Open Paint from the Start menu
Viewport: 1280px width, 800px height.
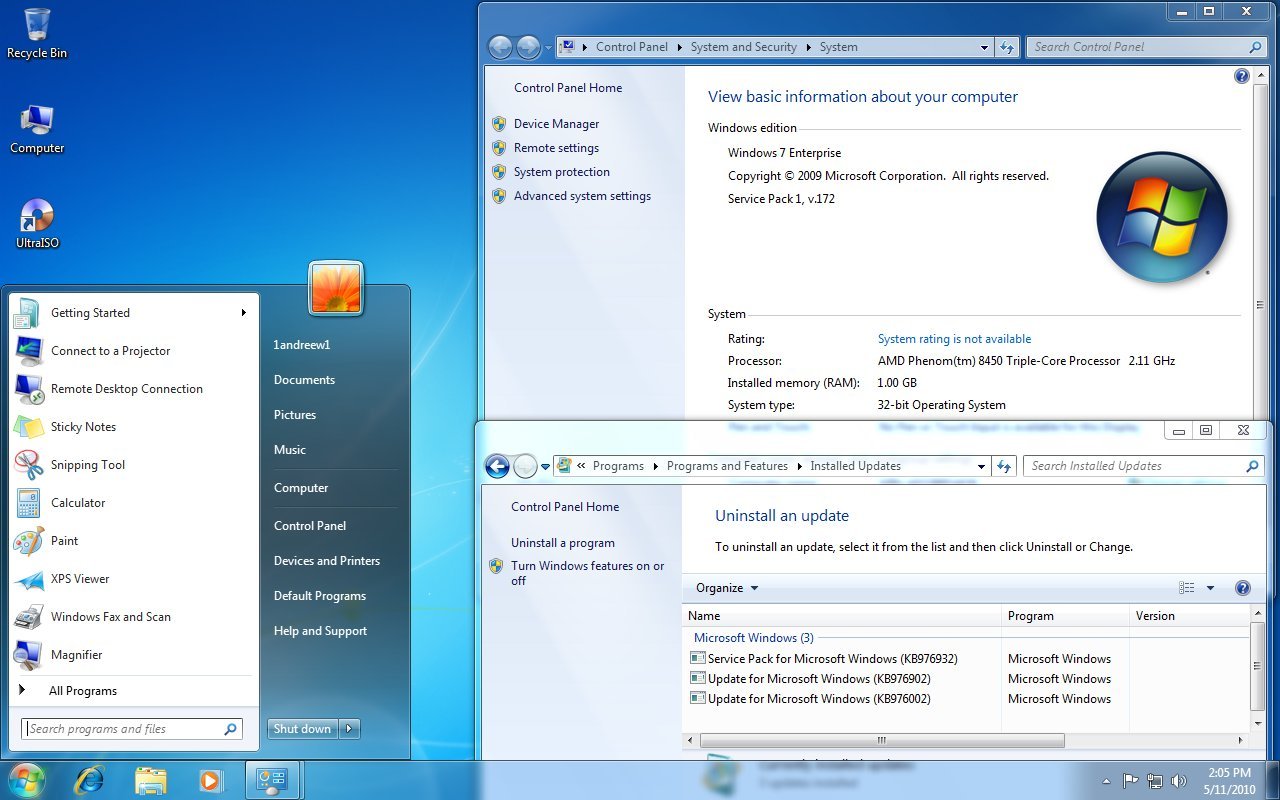[64, 540]
